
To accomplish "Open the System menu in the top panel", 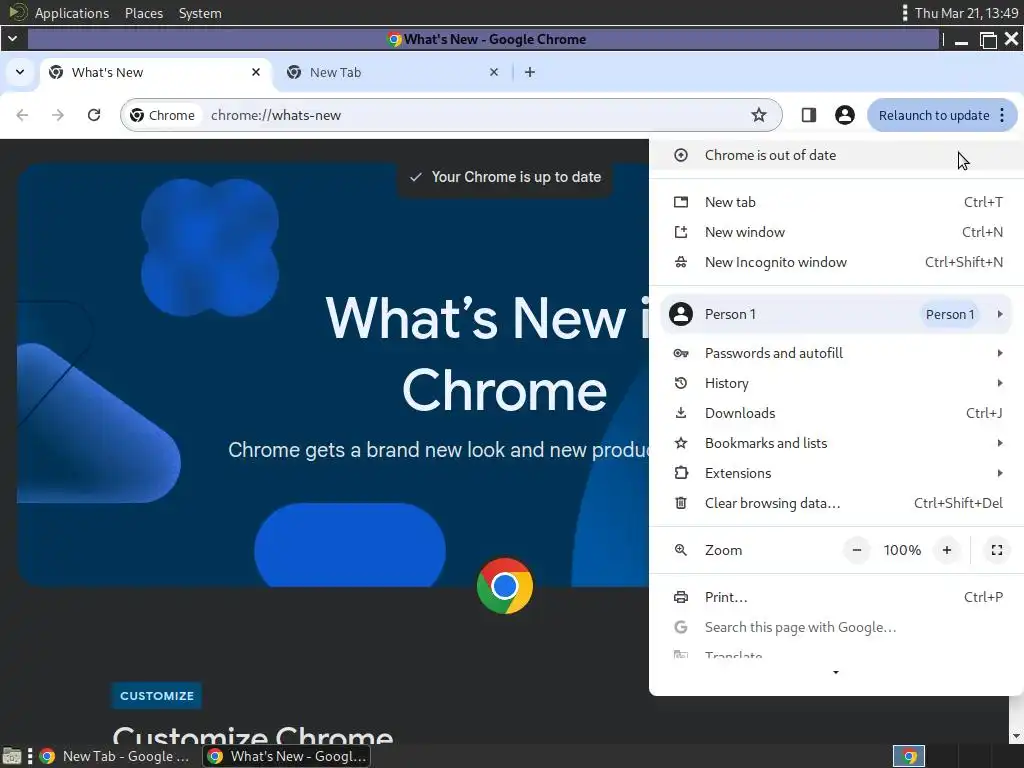I will click(200, 13).
